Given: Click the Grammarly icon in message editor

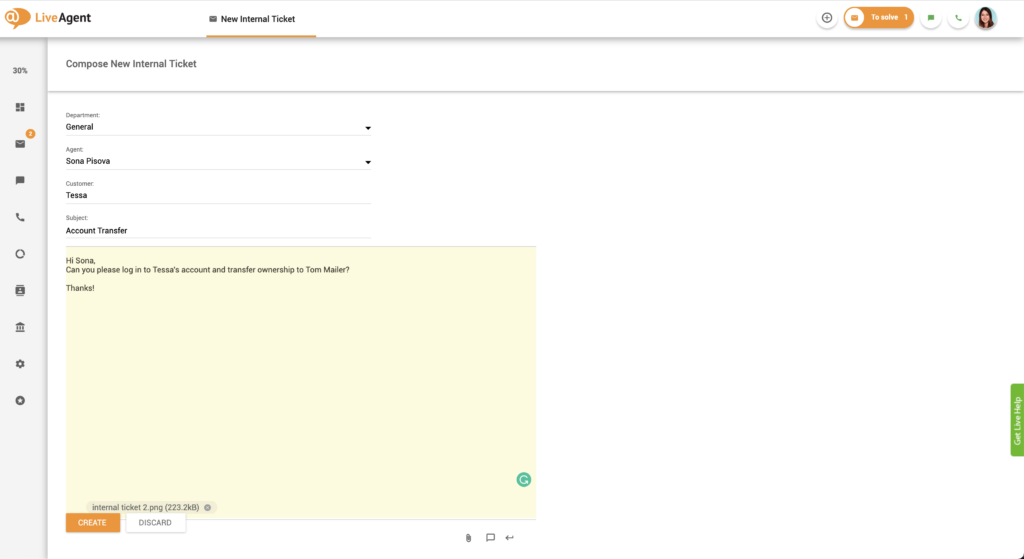Looking at the screenshot, I should (523, 480).
